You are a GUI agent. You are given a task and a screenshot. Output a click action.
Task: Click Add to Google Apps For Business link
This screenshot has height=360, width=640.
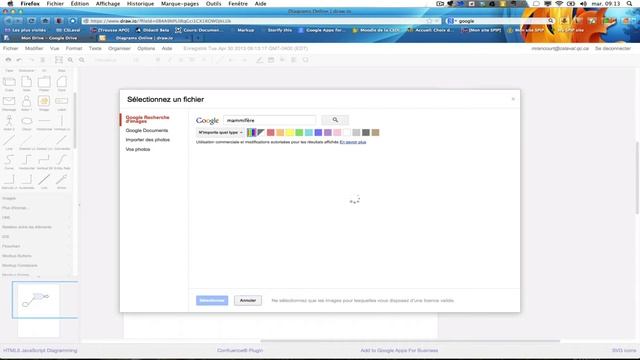(399, 350)
